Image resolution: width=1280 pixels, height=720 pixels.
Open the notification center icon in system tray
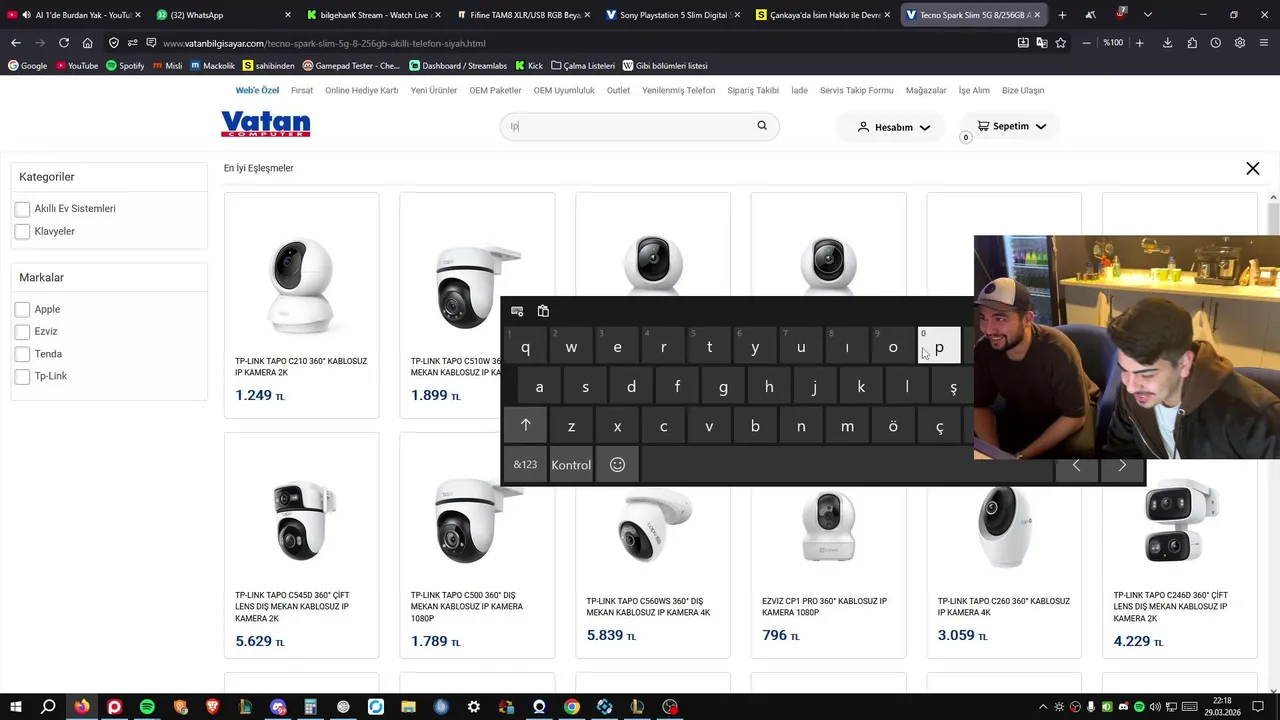(1258, 707)
